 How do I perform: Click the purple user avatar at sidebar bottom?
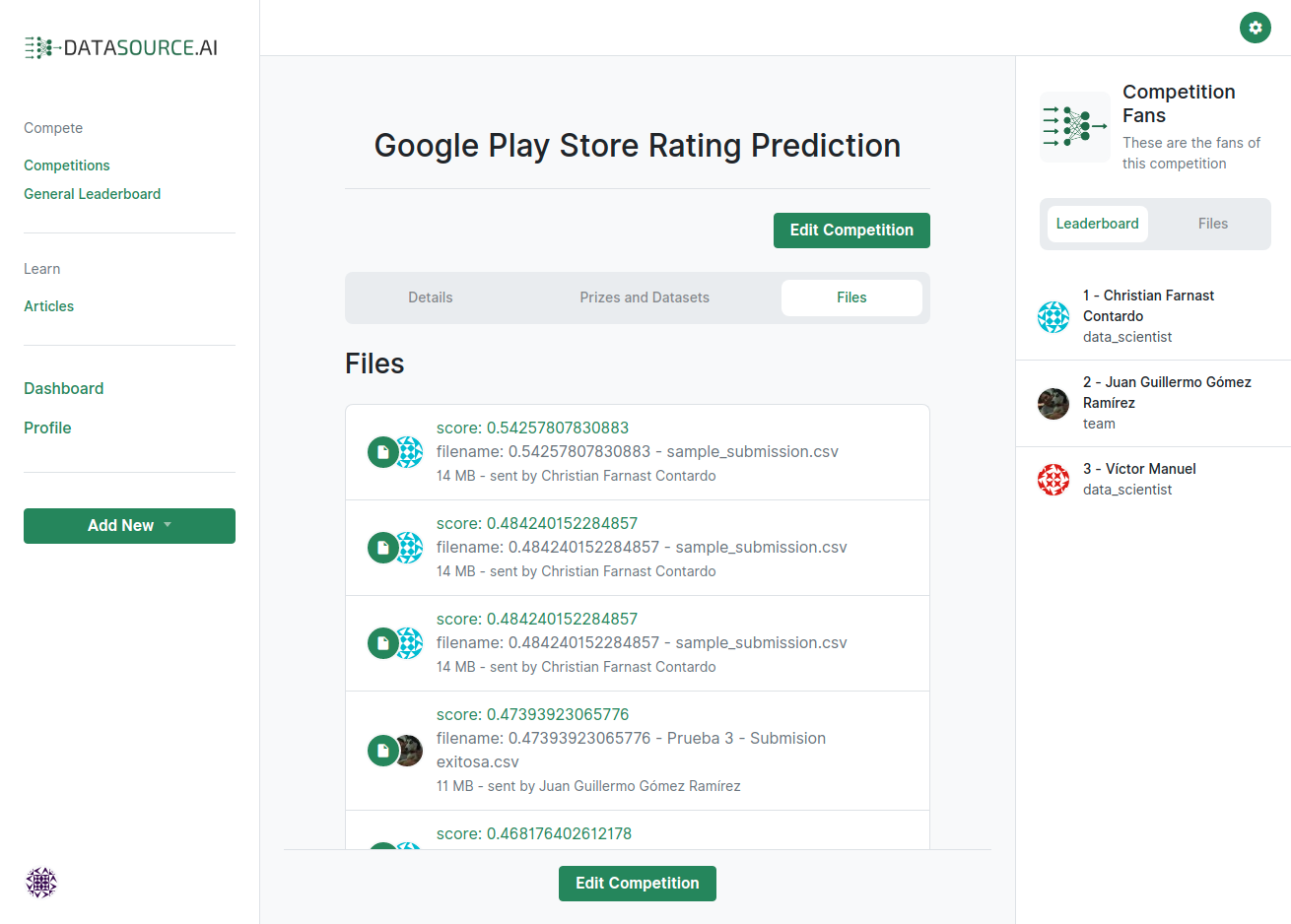[41, 883]
